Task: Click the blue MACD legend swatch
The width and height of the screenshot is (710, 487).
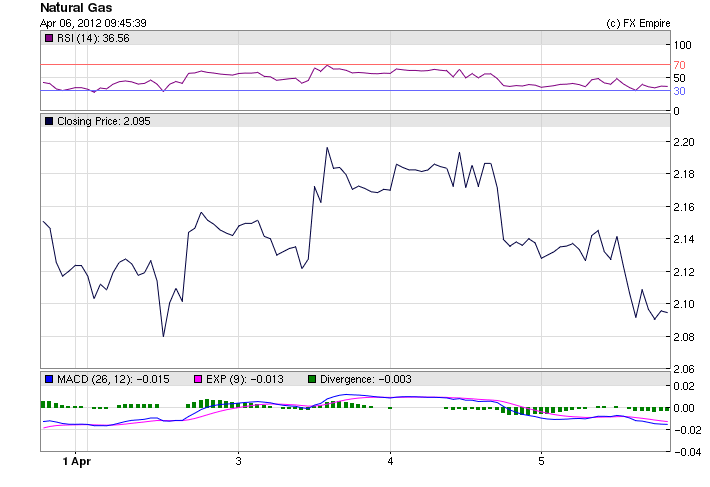Action: [49, 379]
